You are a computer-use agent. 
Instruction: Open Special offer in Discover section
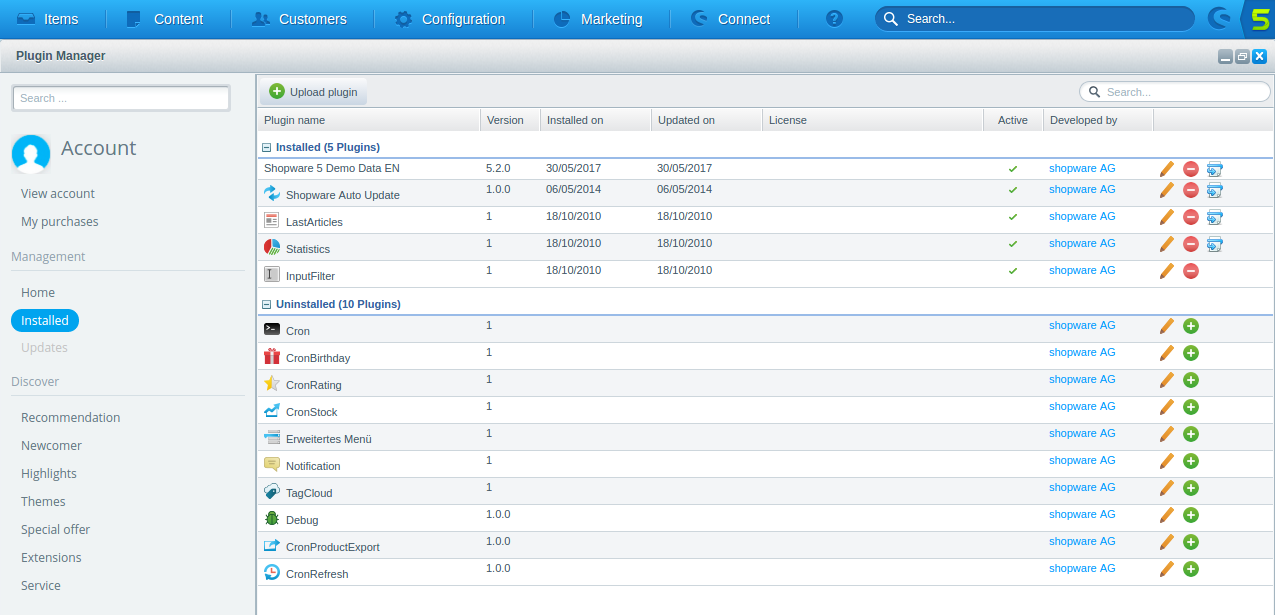pos(56,530)
